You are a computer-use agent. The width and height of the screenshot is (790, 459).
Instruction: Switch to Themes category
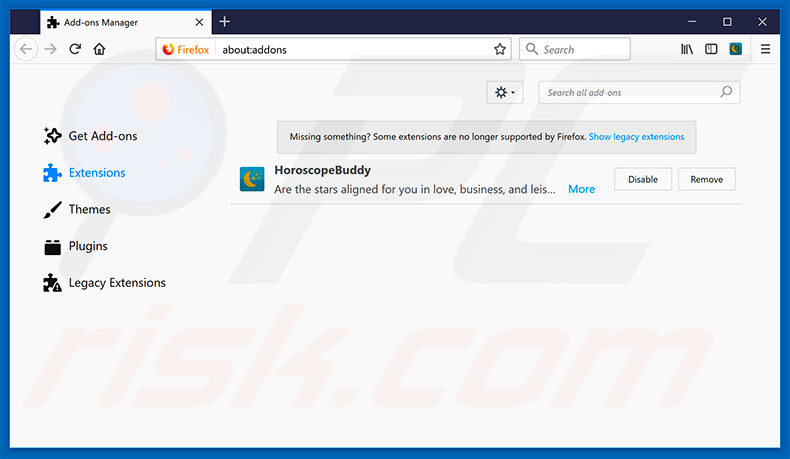[77, 210]
